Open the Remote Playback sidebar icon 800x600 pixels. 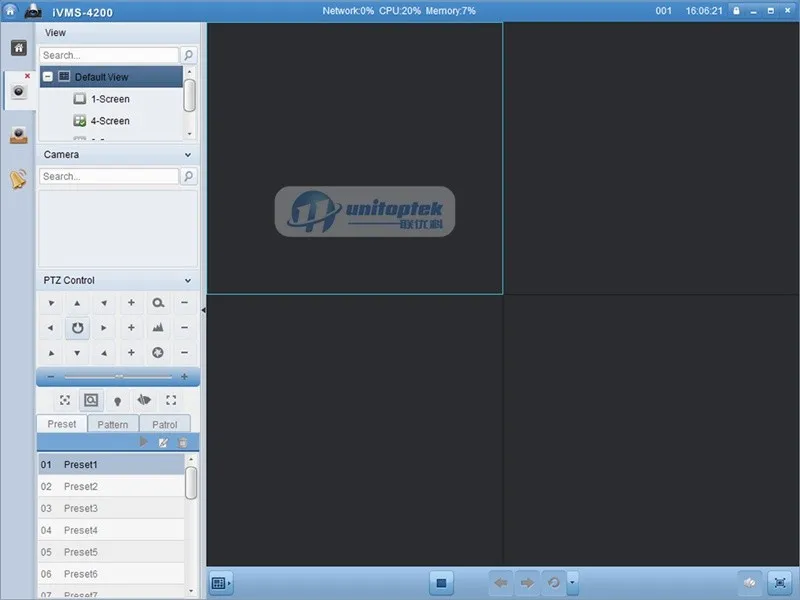pos(18,135)
